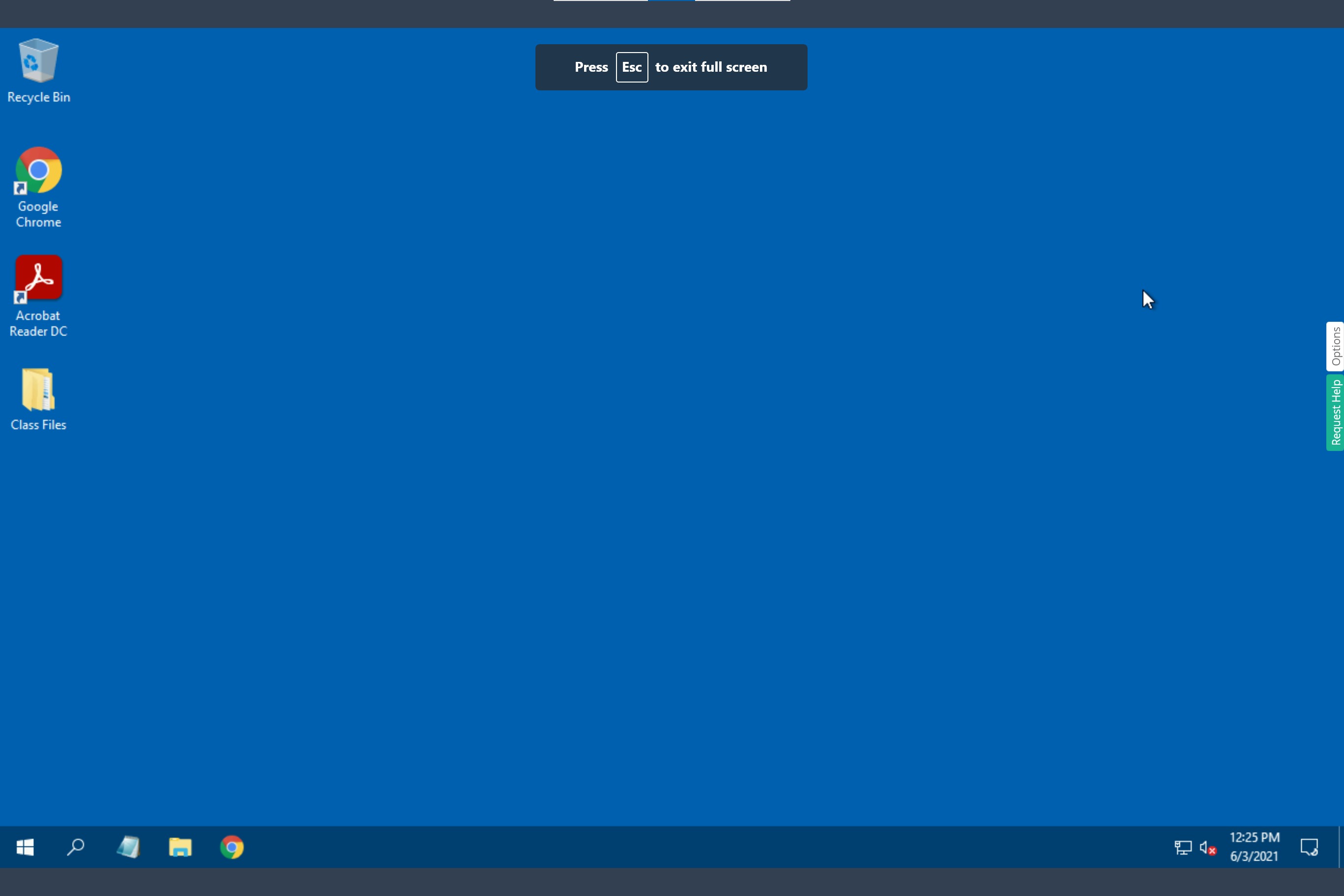Open the Windows Start menu
This screenshot has height=896, width=1344.
pyautogui.click(x=25, y=847)
